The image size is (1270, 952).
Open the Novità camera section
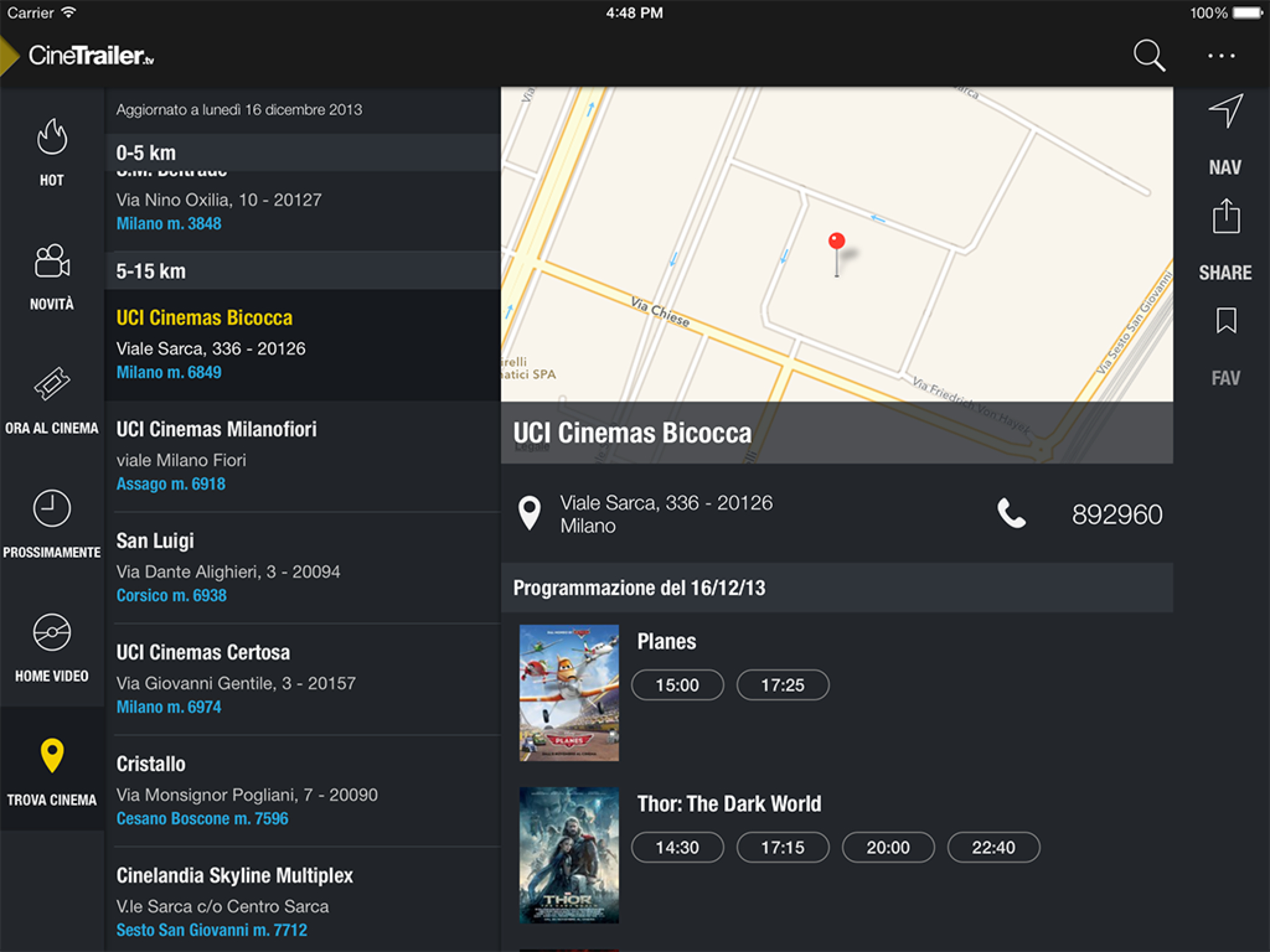51,262
